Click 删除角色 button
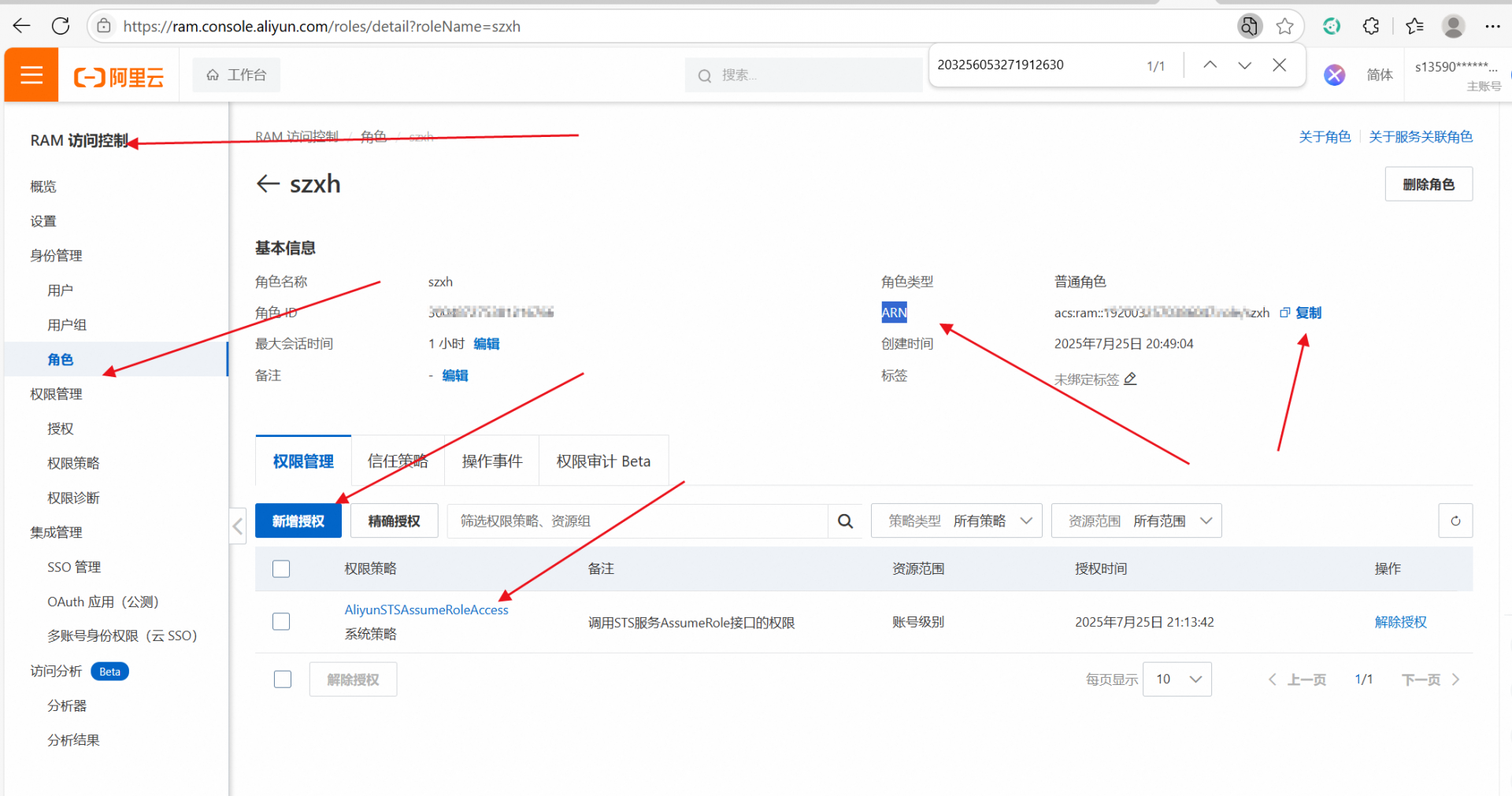The image size is (1512, 796). 1429,184
